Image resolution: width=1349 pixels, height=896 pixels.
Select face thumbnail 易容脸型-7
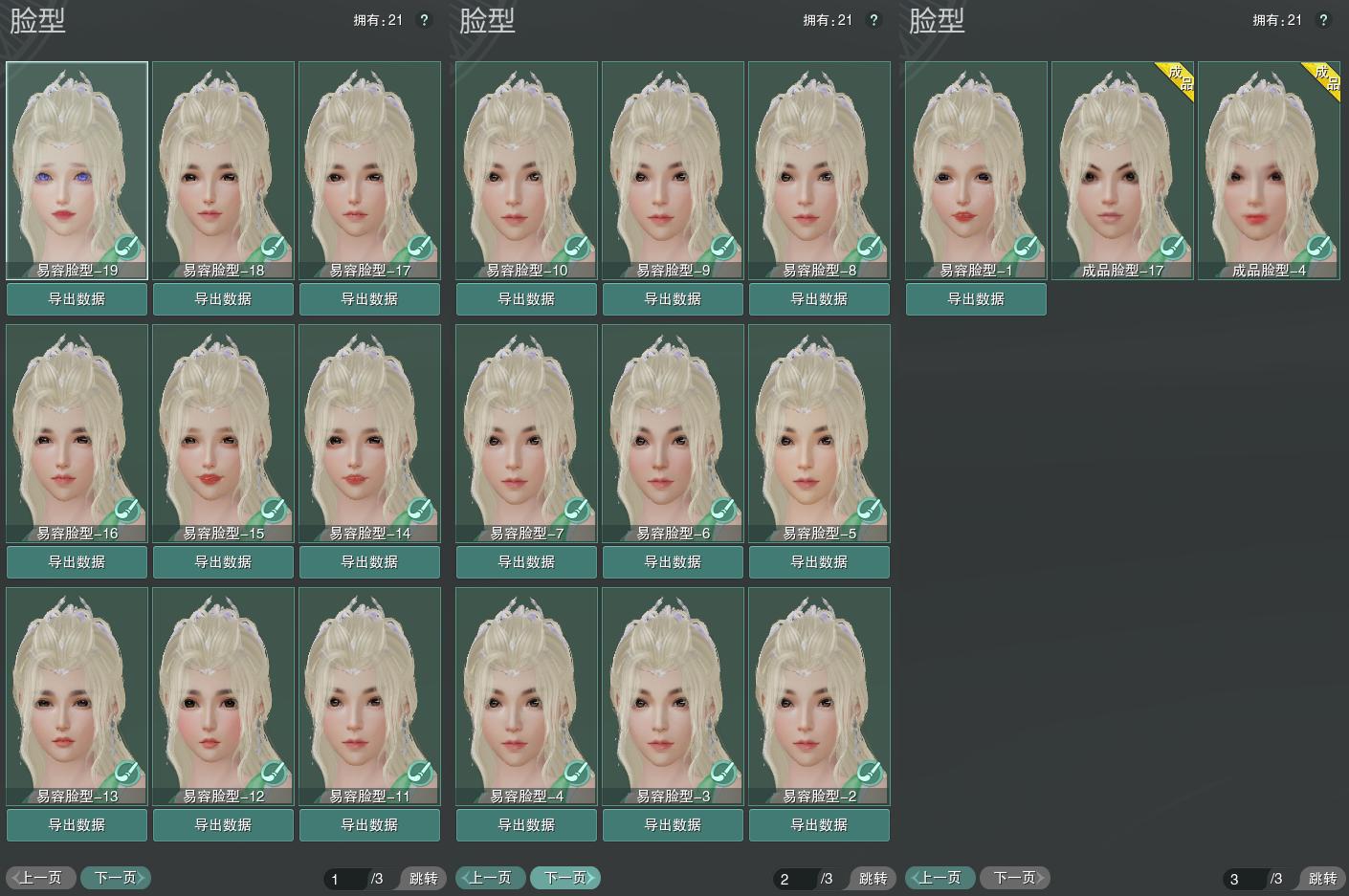(x=527, y=433)
